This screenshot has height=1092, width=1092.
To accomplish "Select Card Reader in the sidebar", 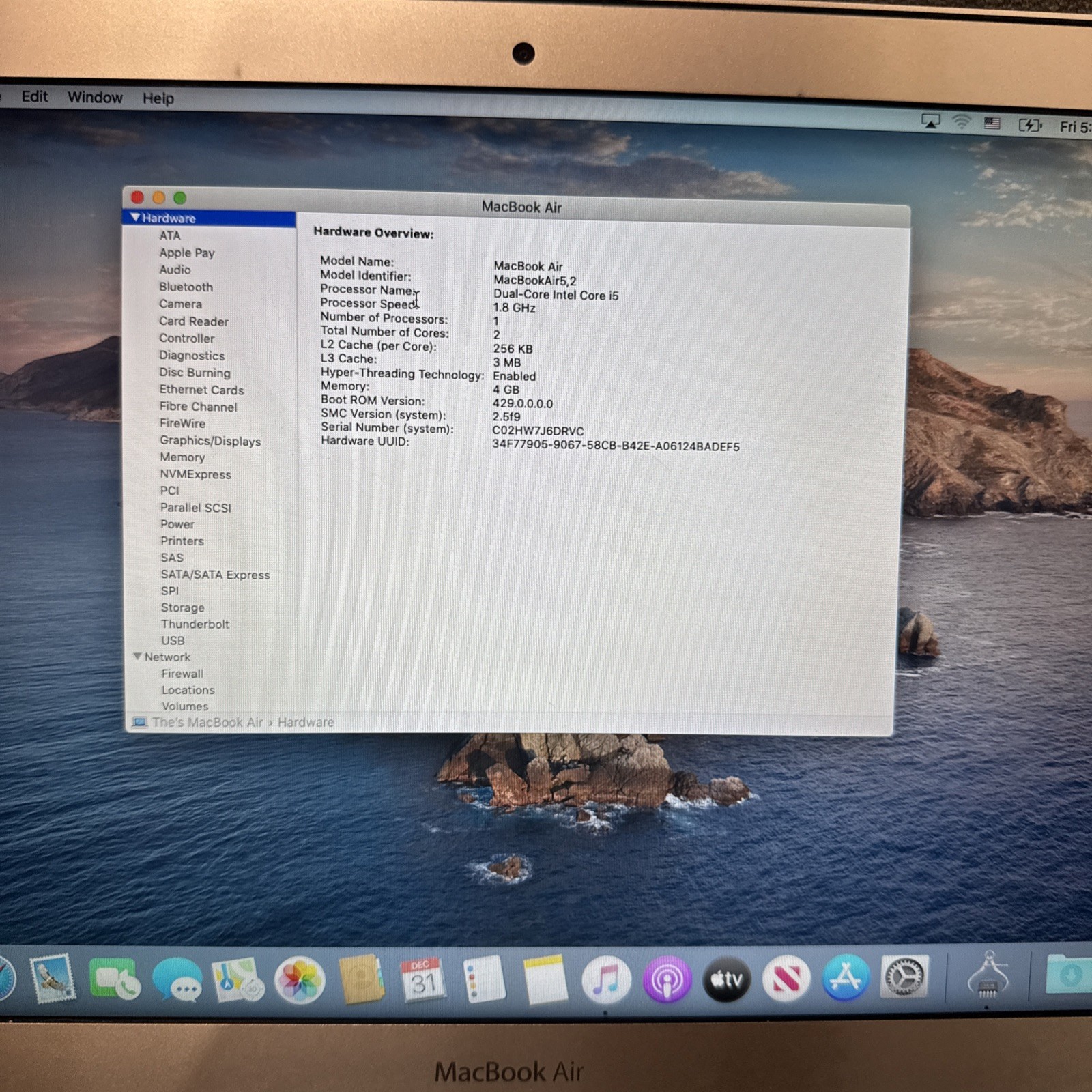I will point(194,321).
